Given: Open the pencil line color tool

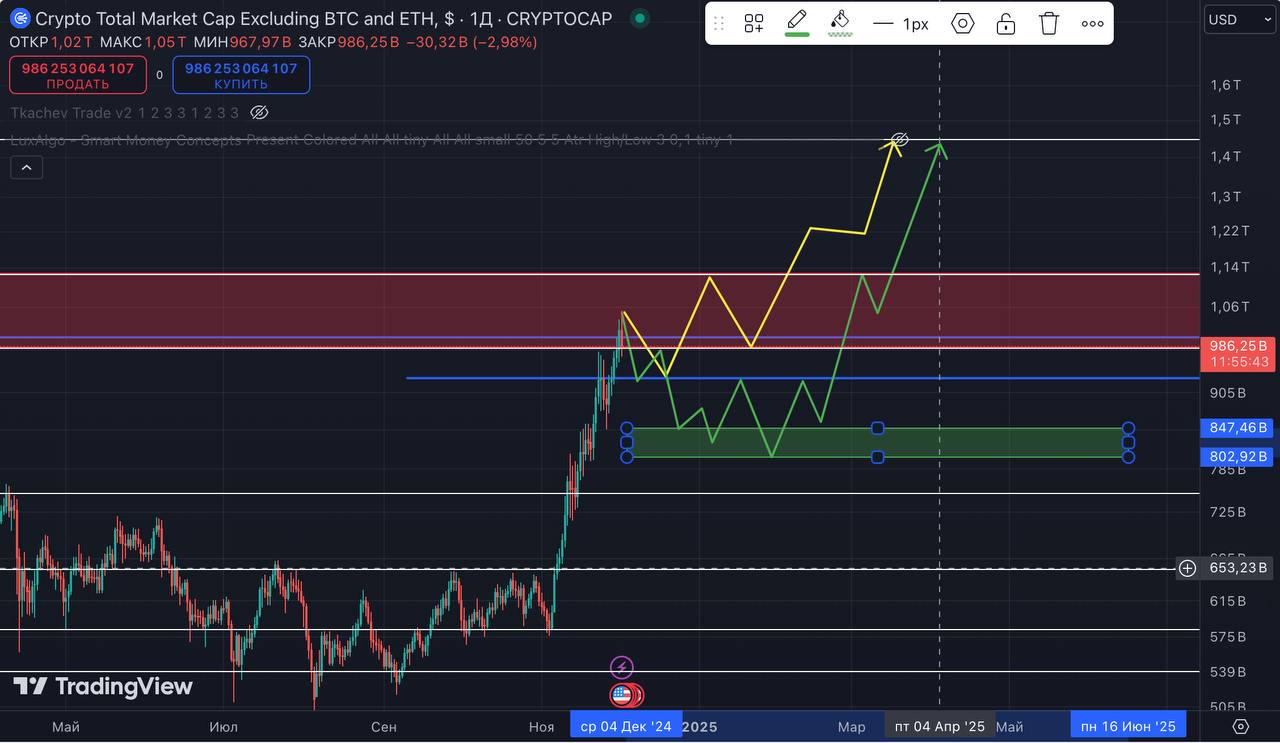Looking at the screenshot, I should [x=797, y=23].
